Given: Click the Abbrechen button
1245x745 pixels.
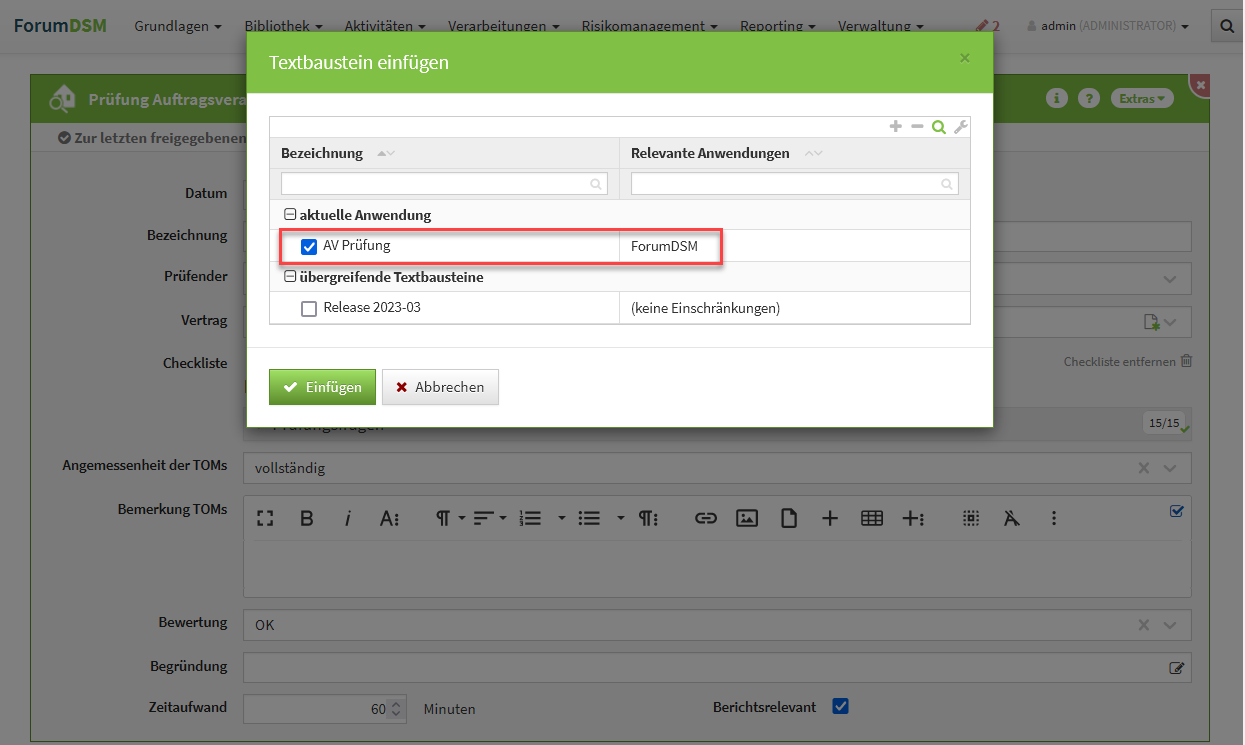Looking at the screenshot, I should point(440,387).
